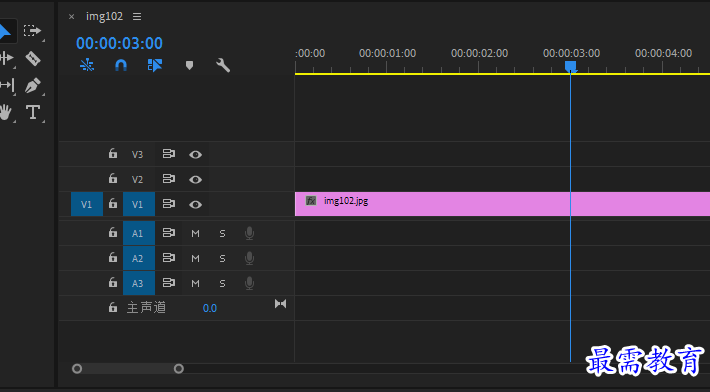Toggle timeline snapping magnet icon
The width and height of the screenshot is (710, 392).
(121, 66)
